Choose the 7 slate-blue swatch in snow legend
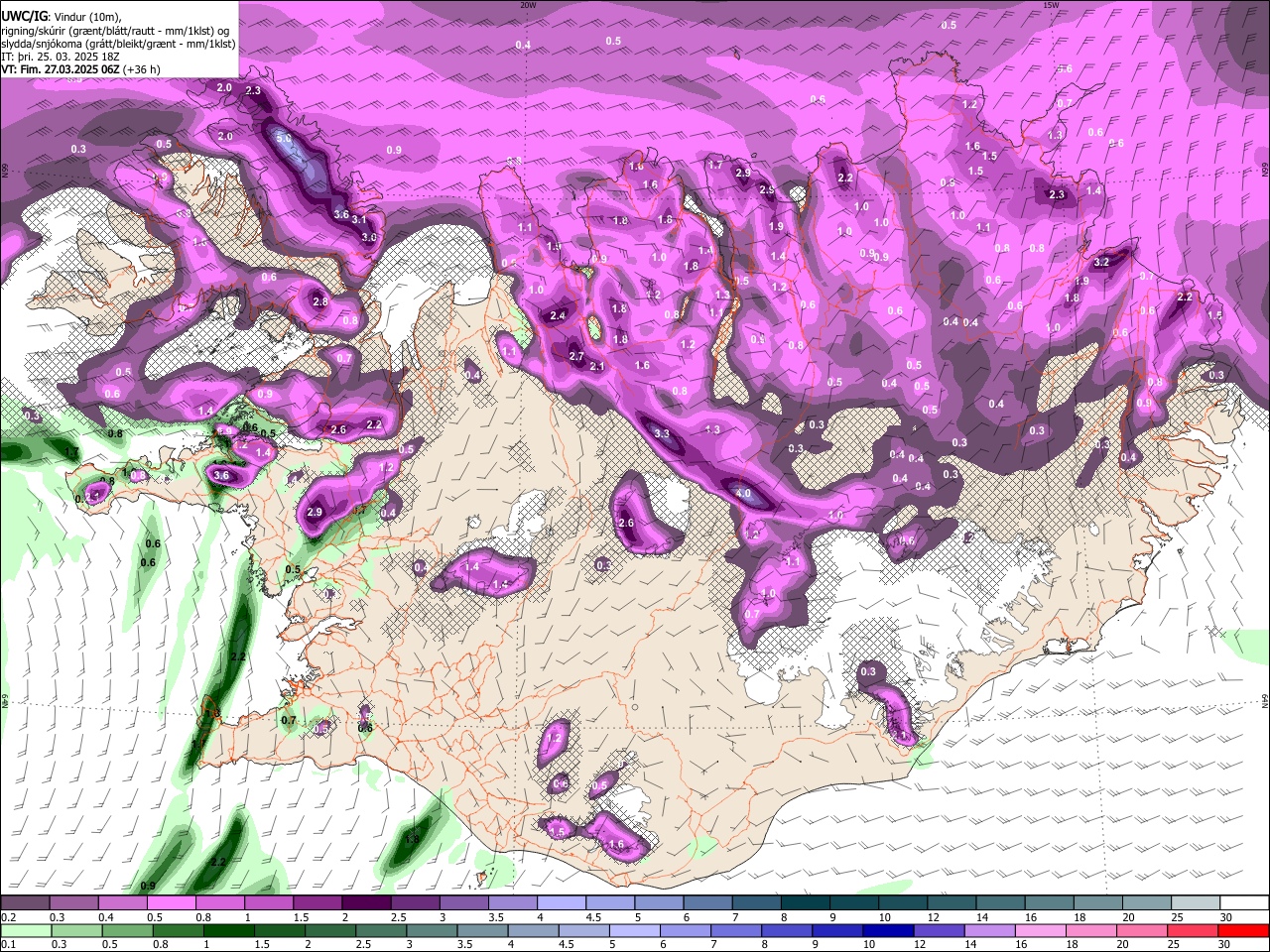 (757, 903)
